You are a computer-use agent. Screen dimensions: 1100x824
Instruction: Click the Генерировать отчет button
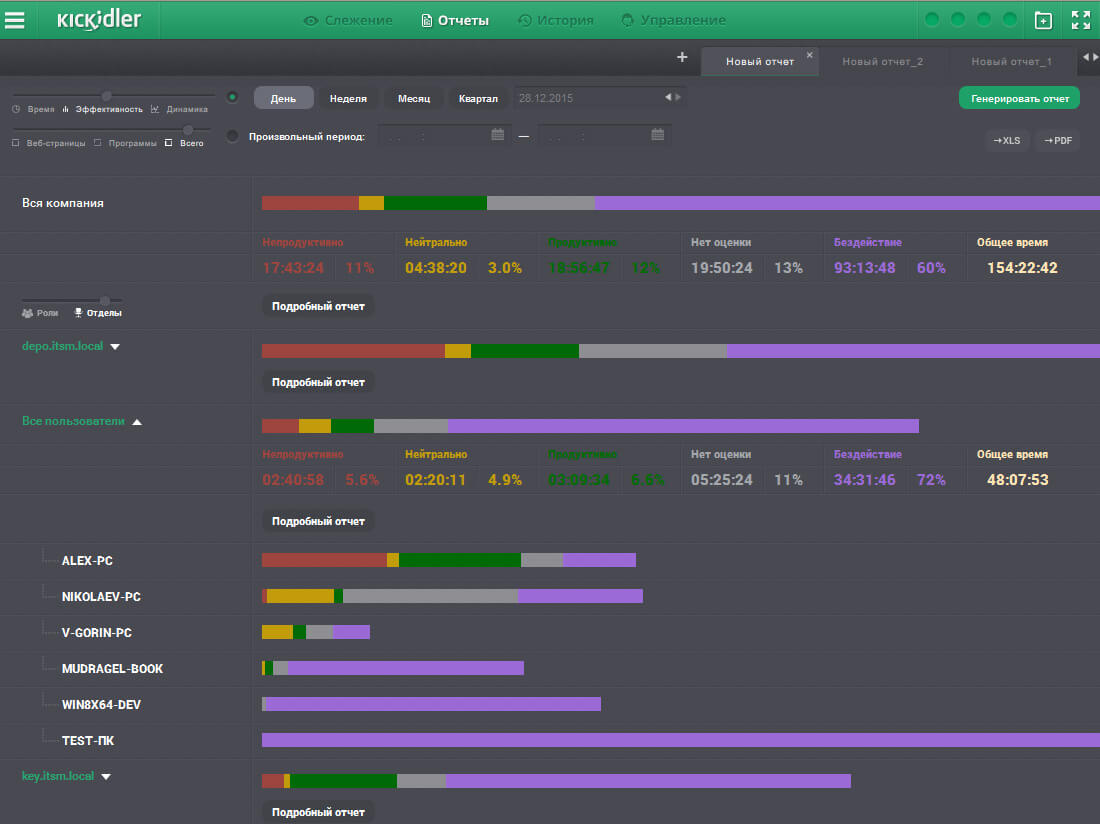[x=1019, y=98]
